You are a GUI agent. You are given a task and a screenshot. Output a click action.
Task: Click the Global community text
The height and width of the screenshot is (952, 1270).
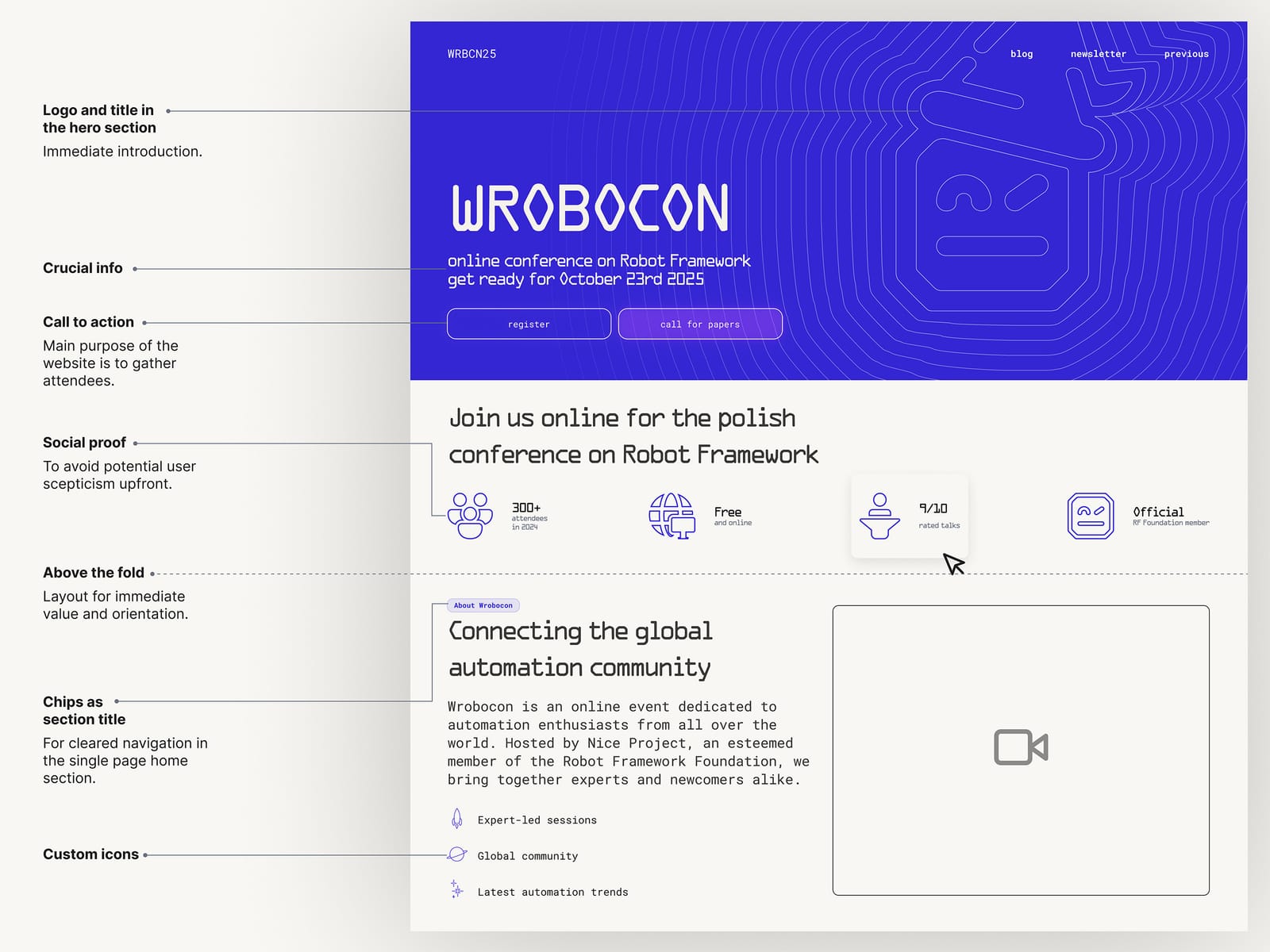pyautogui.click(x=528, y=856)
